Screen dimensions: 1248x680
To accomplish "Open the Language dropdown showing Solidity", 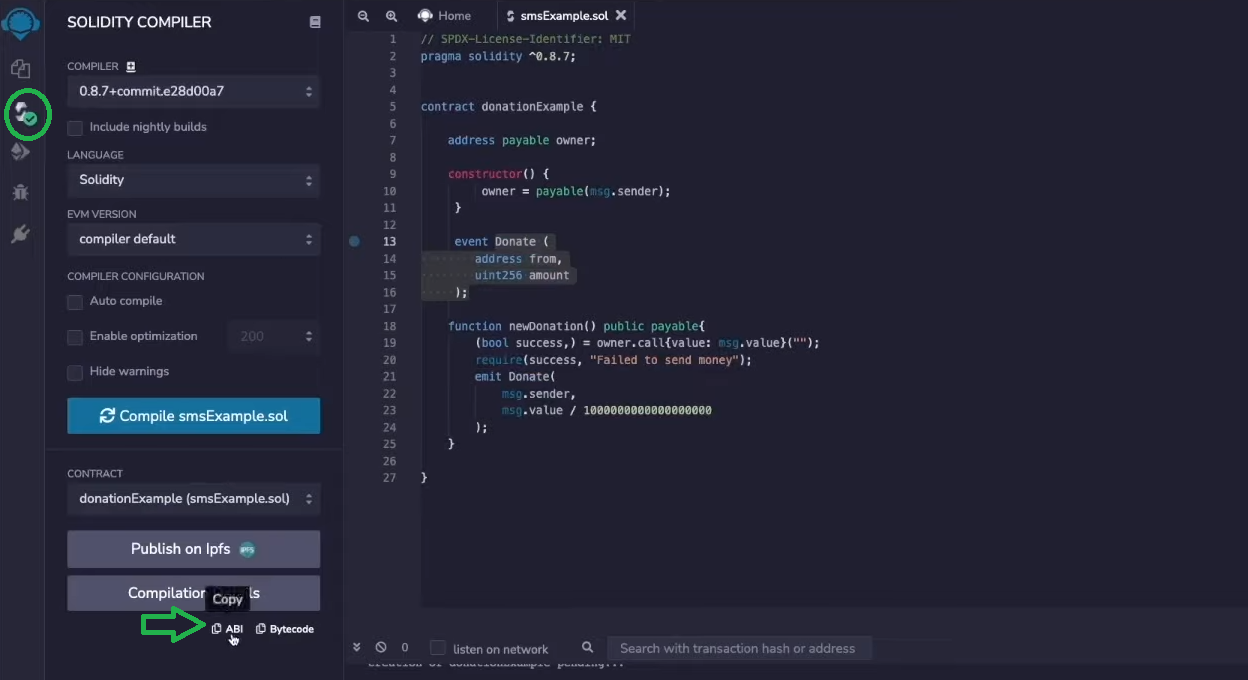I will (194, 180).
